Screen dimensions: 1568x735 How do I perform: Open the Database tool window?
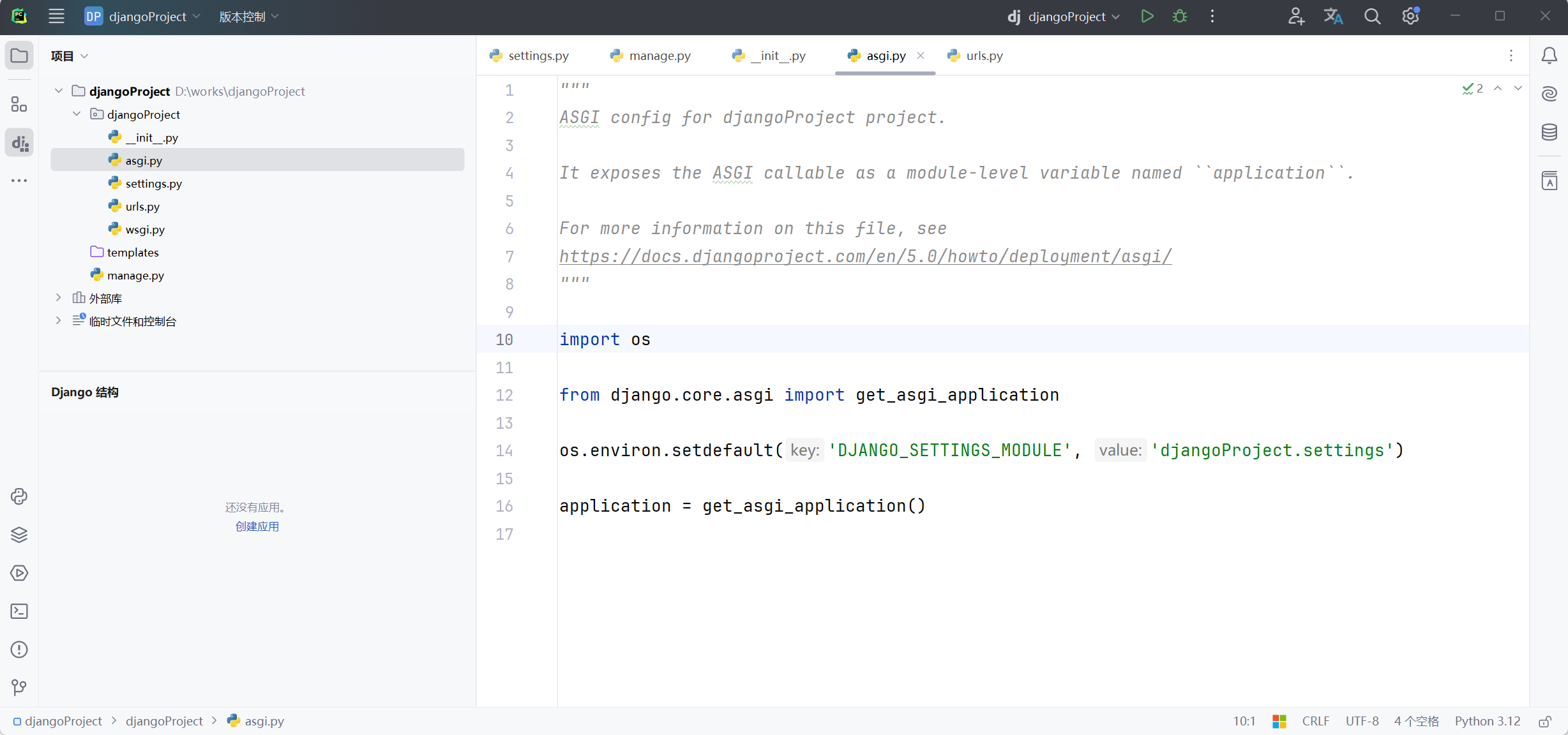[x=1549, y=133]
